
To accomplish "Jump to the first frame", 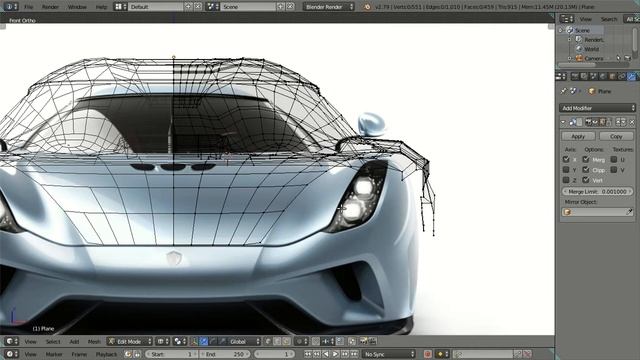I will (307, 354).
